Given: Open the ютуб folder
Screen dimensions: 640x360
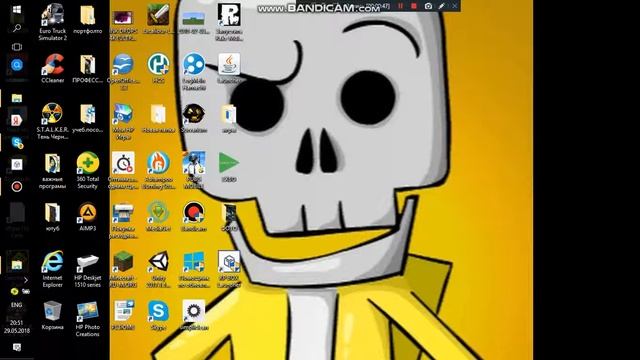Looking at the screenshot, I should pos(52,217).
